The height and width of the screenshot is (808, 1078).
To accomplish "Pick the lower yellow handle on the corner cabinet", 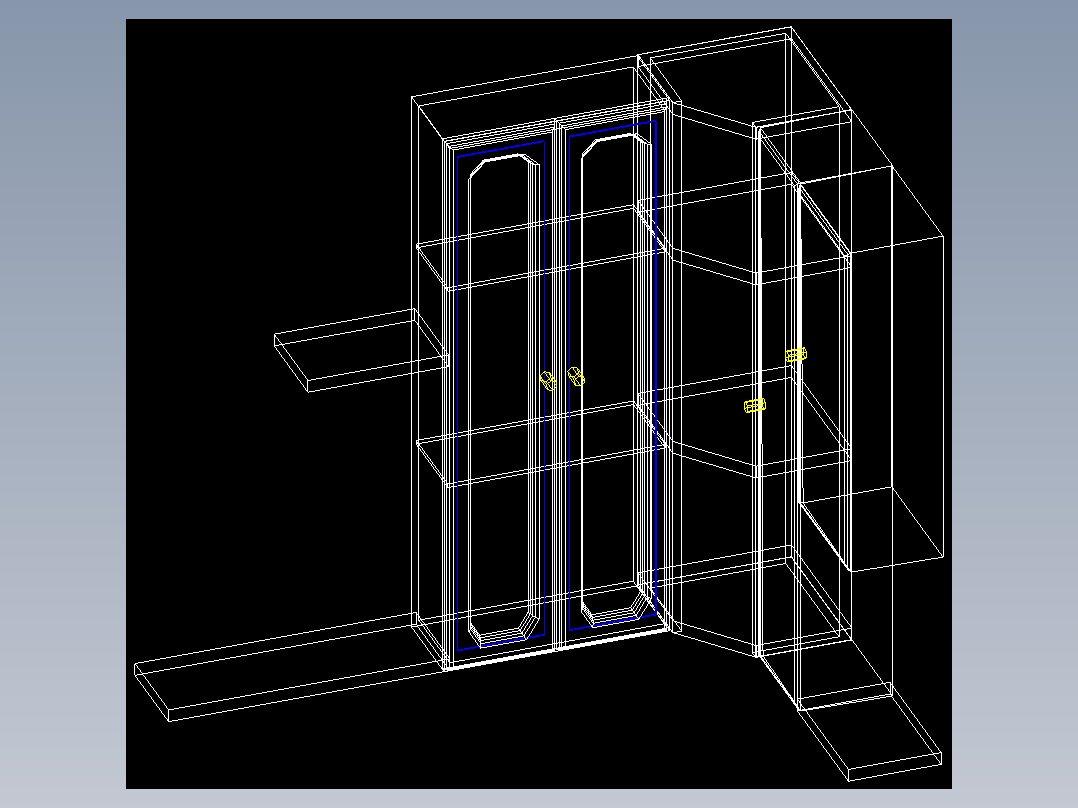I will [x=755, y=406].
